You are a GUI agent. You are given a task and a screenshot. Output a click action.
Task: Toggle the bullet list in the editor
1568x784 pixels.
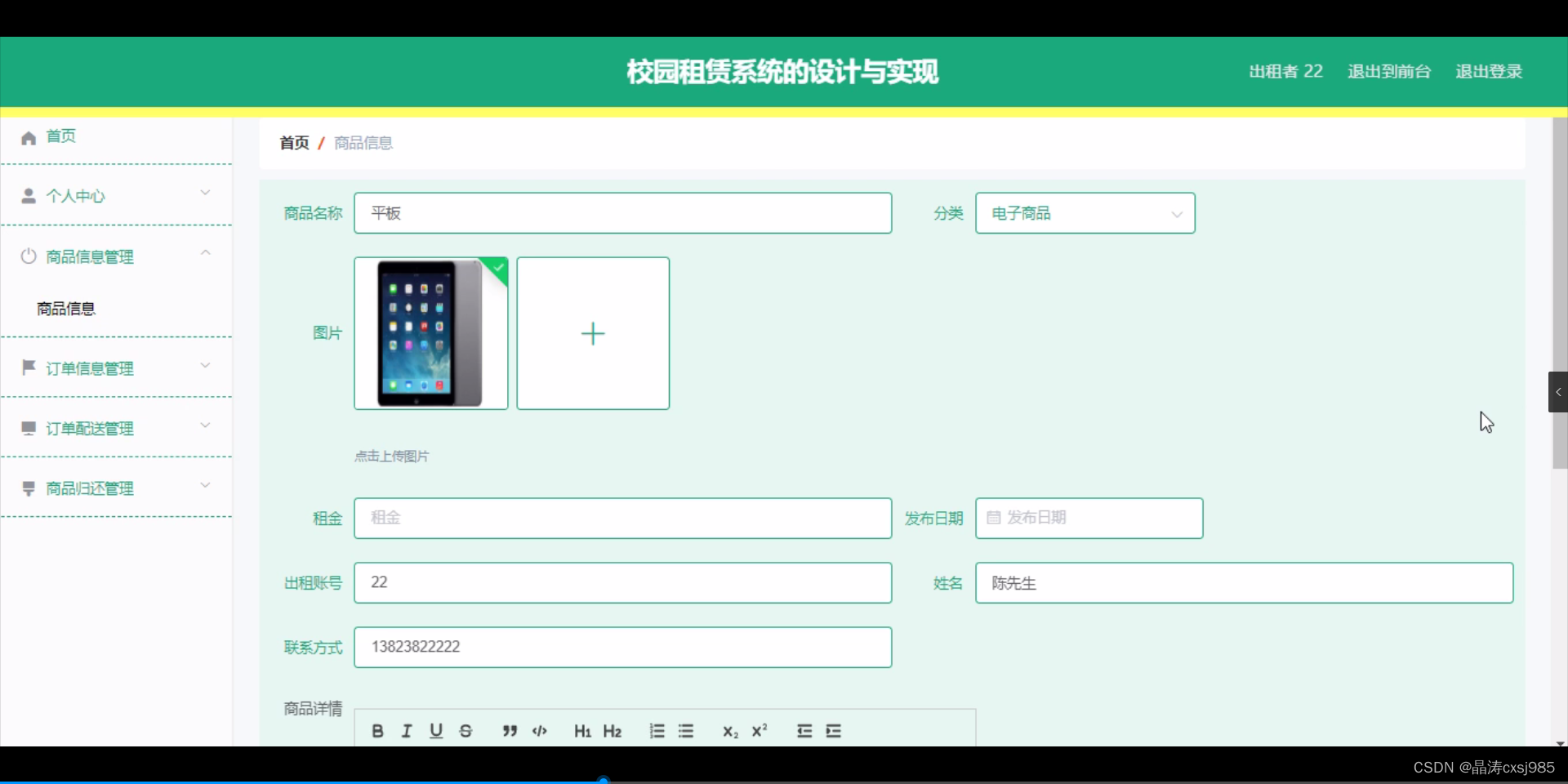(x=686, y=731)
